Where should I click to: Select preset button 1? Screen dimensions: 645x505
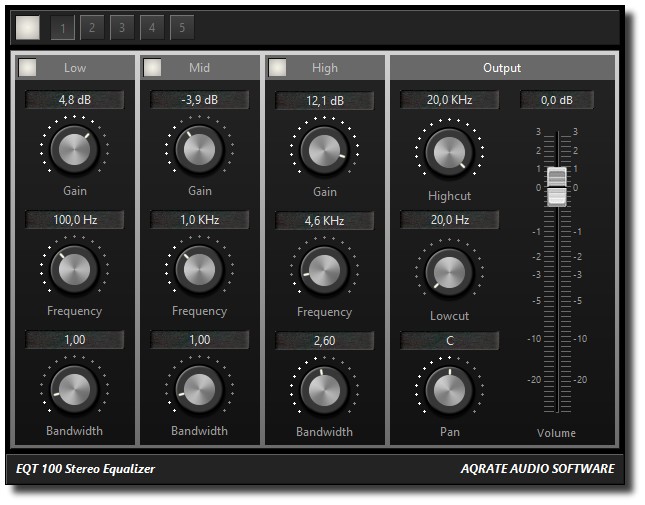(x=63, y=28)
